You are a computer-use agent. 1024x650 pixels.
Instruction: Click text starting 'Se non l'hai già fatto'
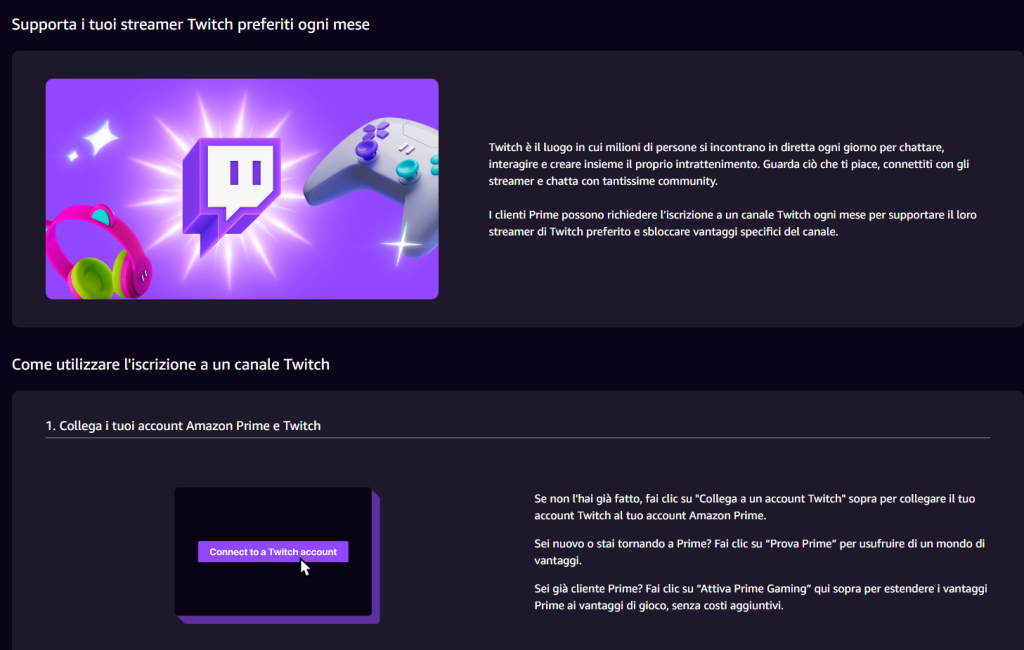pos(754,507)
